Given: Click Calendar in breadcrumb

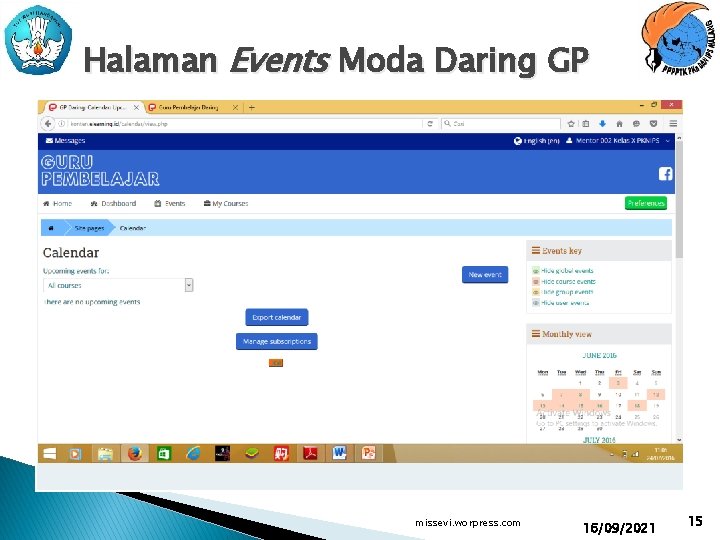Looking at the screenshot, I should click(x=133, y=228).
